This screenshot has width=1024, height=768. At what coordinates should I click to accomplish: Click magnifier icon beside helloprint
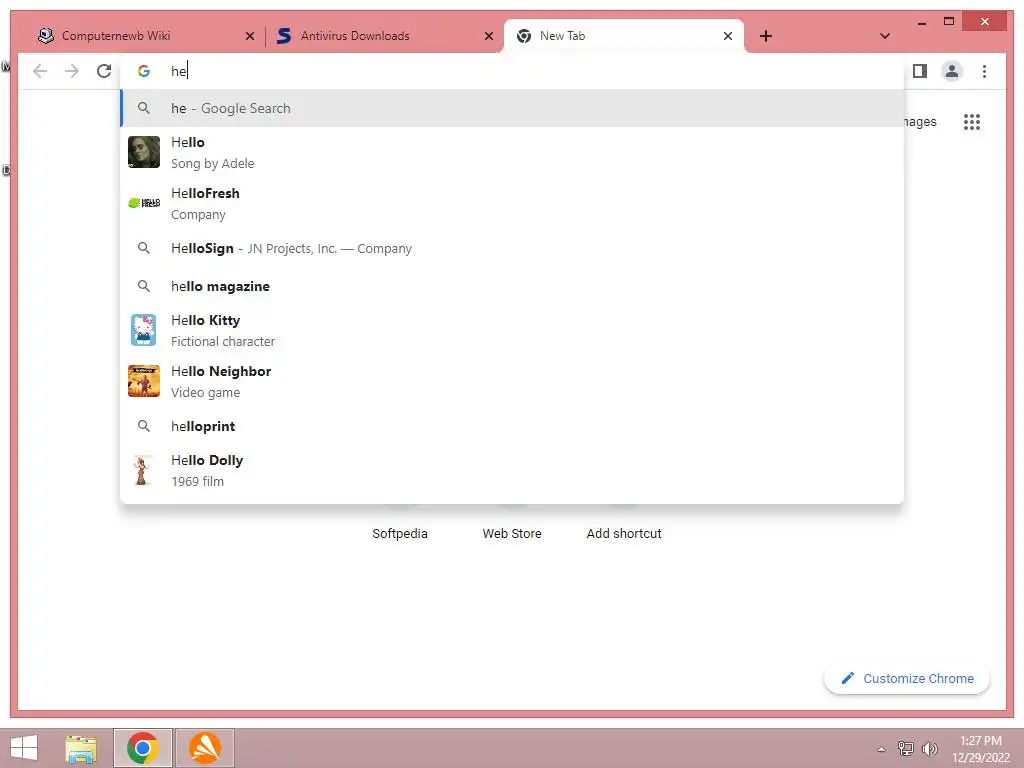pyautogui.click(x=144, y=426)
